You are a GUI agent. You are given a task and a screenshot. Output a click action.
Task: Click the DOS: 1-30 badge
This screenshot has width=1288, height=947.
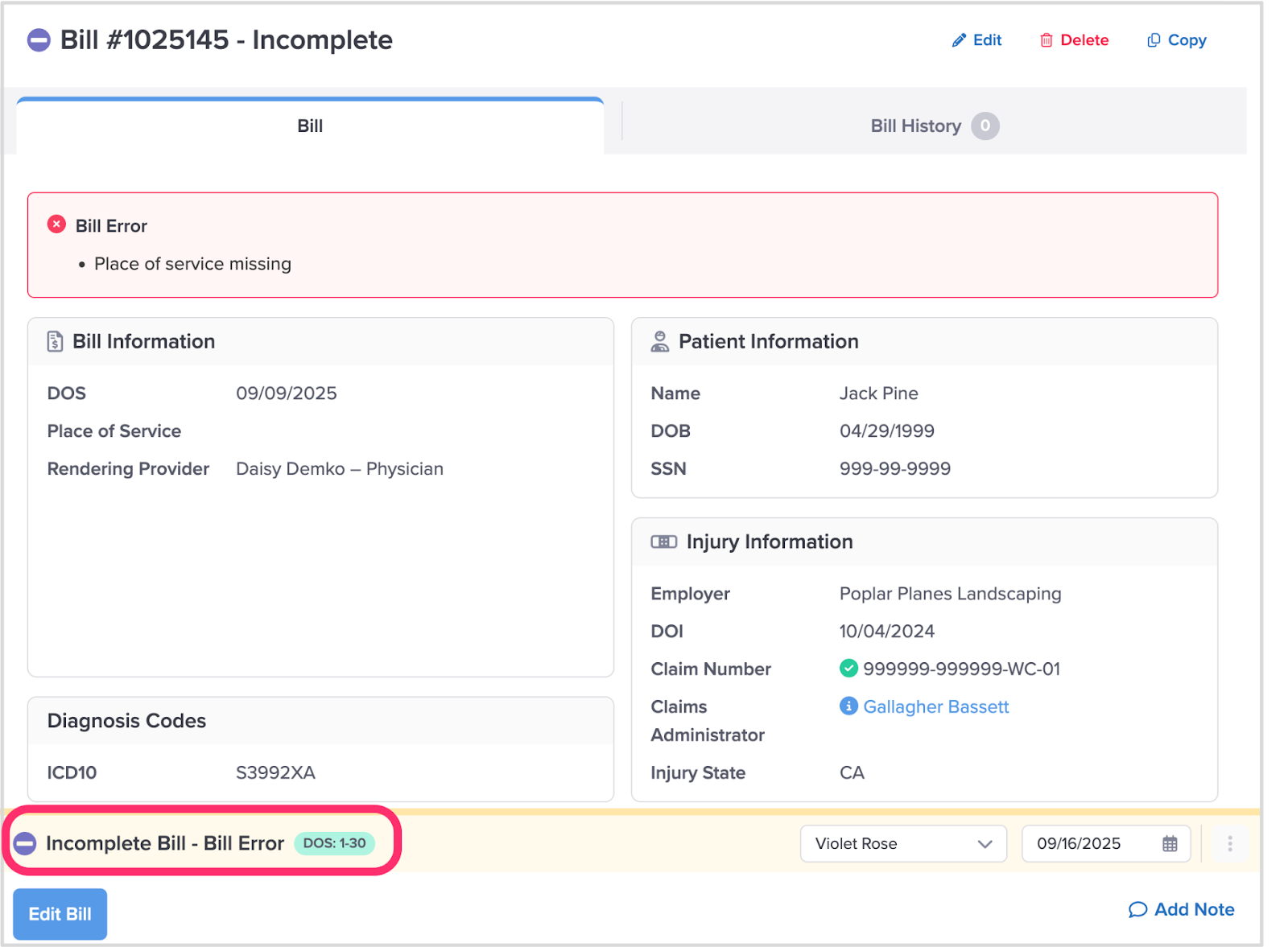click(334, 843)
